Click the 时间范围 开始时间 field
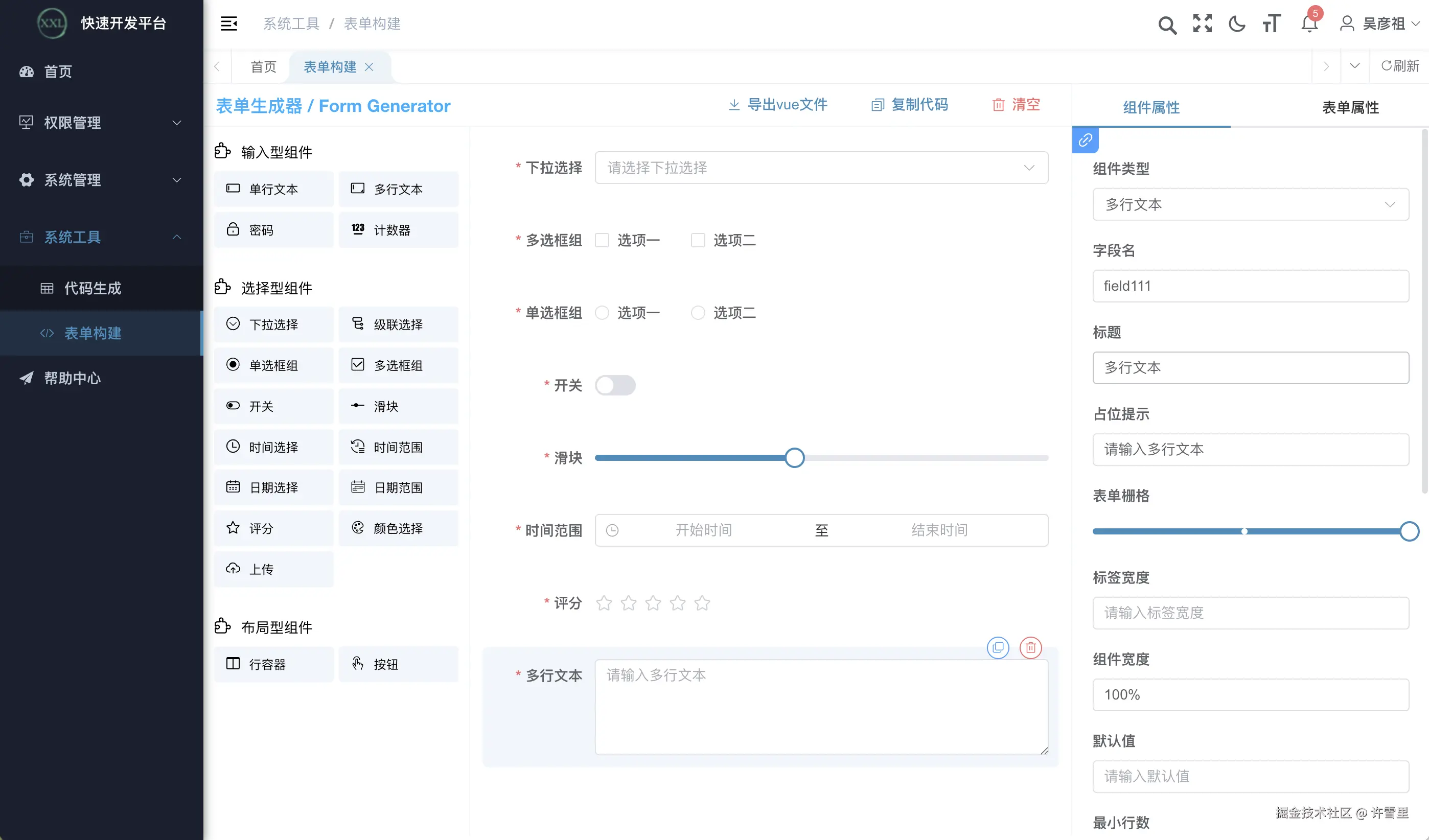 point(703,530)
